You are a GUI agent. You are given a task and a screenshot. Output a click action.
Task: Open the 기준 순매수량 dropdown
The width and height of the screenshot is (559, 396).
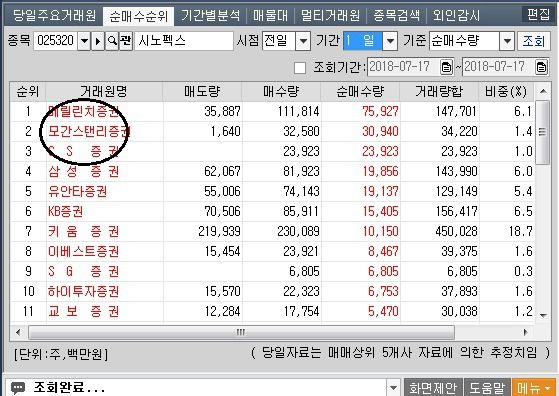(x=507, y=41)
